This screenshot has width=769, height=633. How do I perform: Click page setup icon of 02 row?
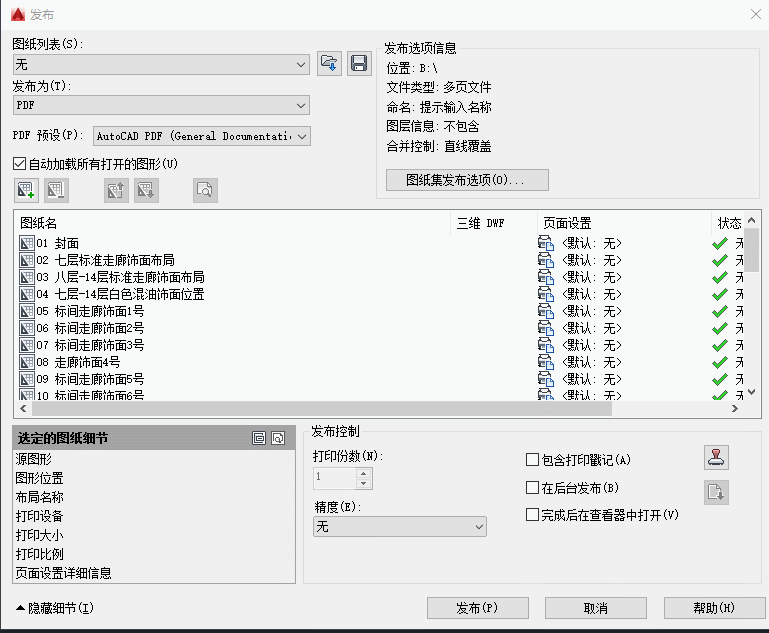(x=545, y=260)
